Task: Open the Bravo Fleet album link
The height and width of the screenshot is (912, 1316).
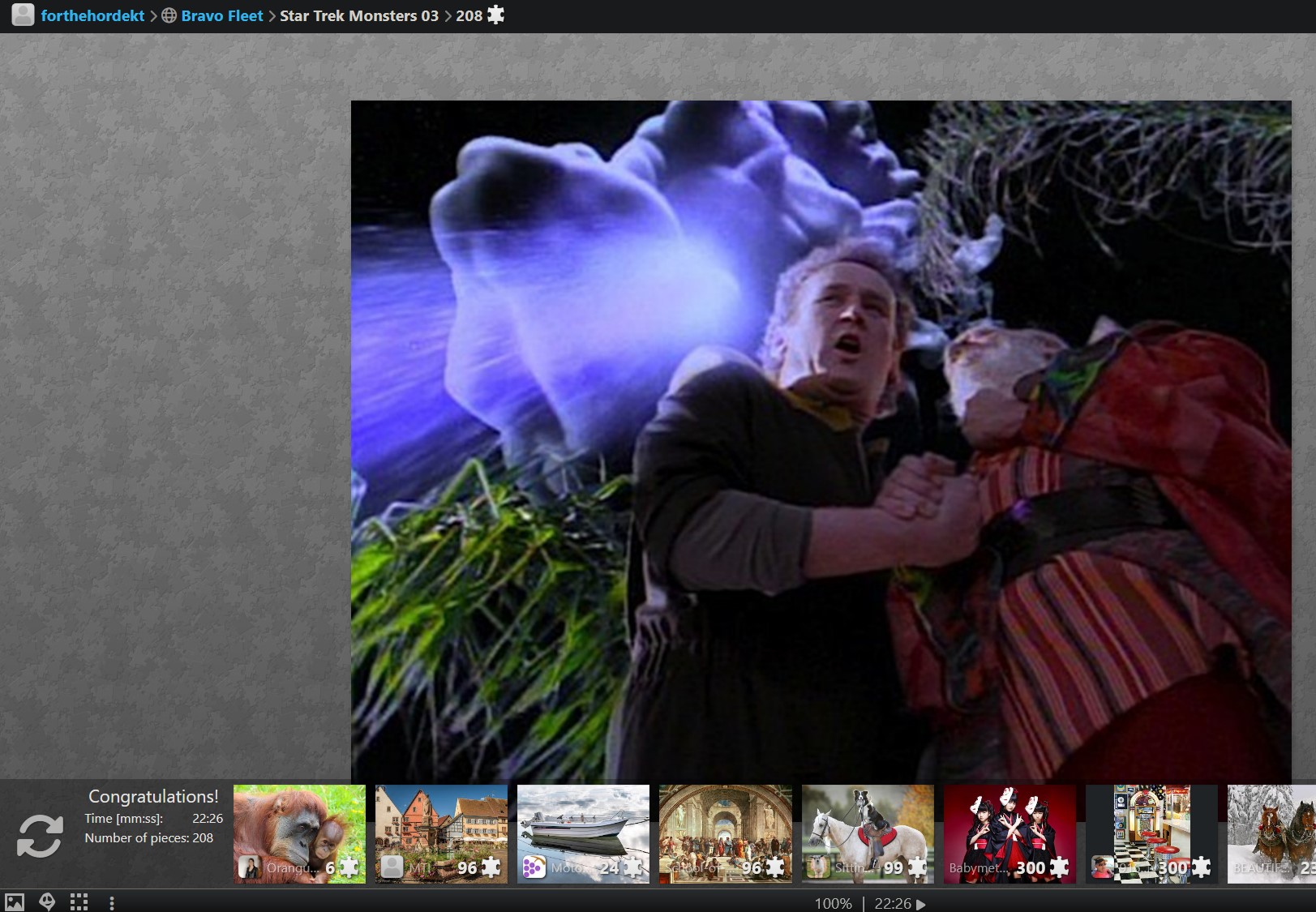Action: click(x=222, y=15)
